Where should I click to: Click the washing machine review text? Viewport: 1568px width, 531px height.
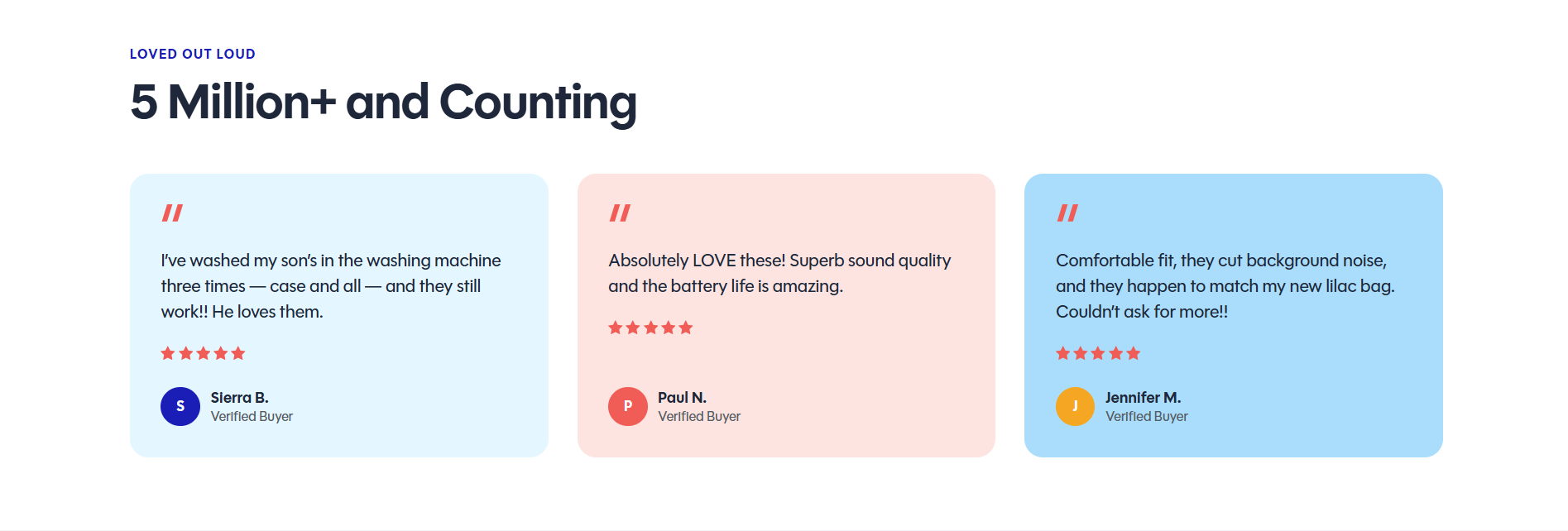(331, 286)
